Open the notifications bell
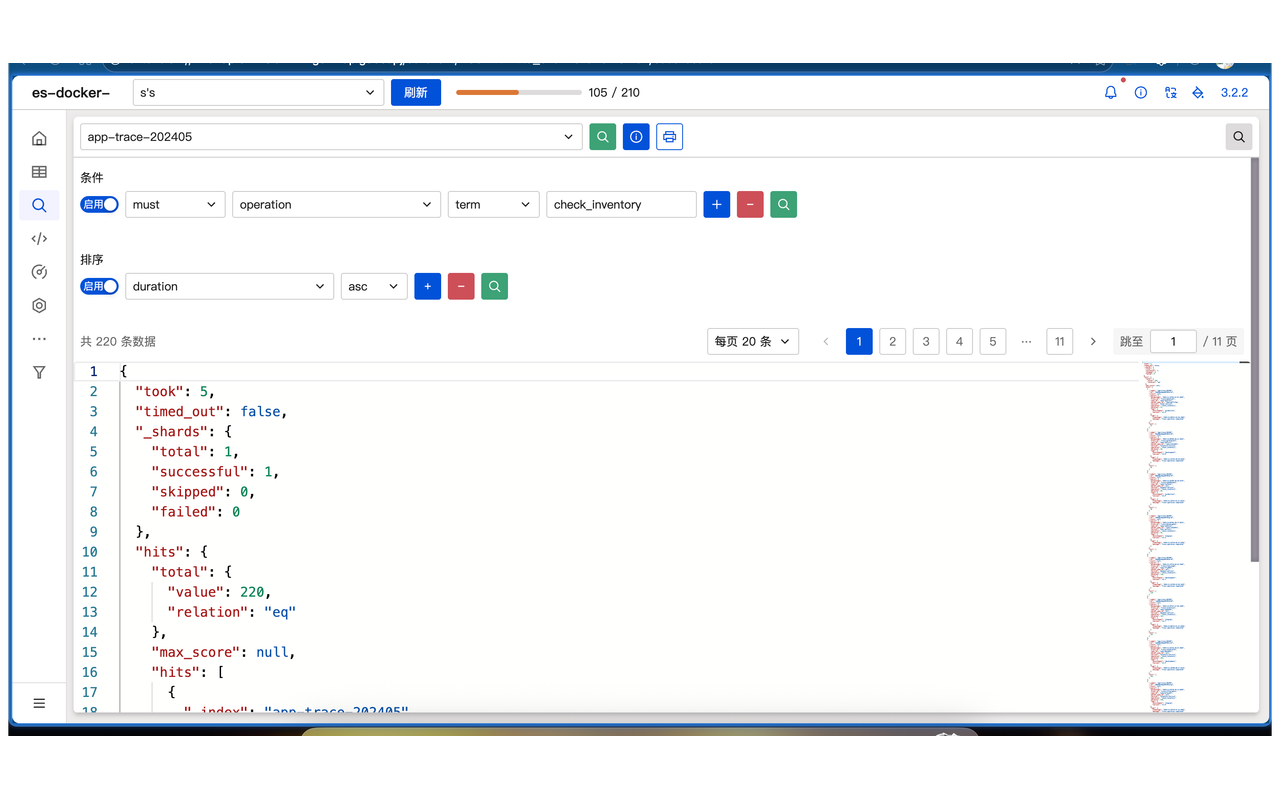 (x=1110, y=92)
